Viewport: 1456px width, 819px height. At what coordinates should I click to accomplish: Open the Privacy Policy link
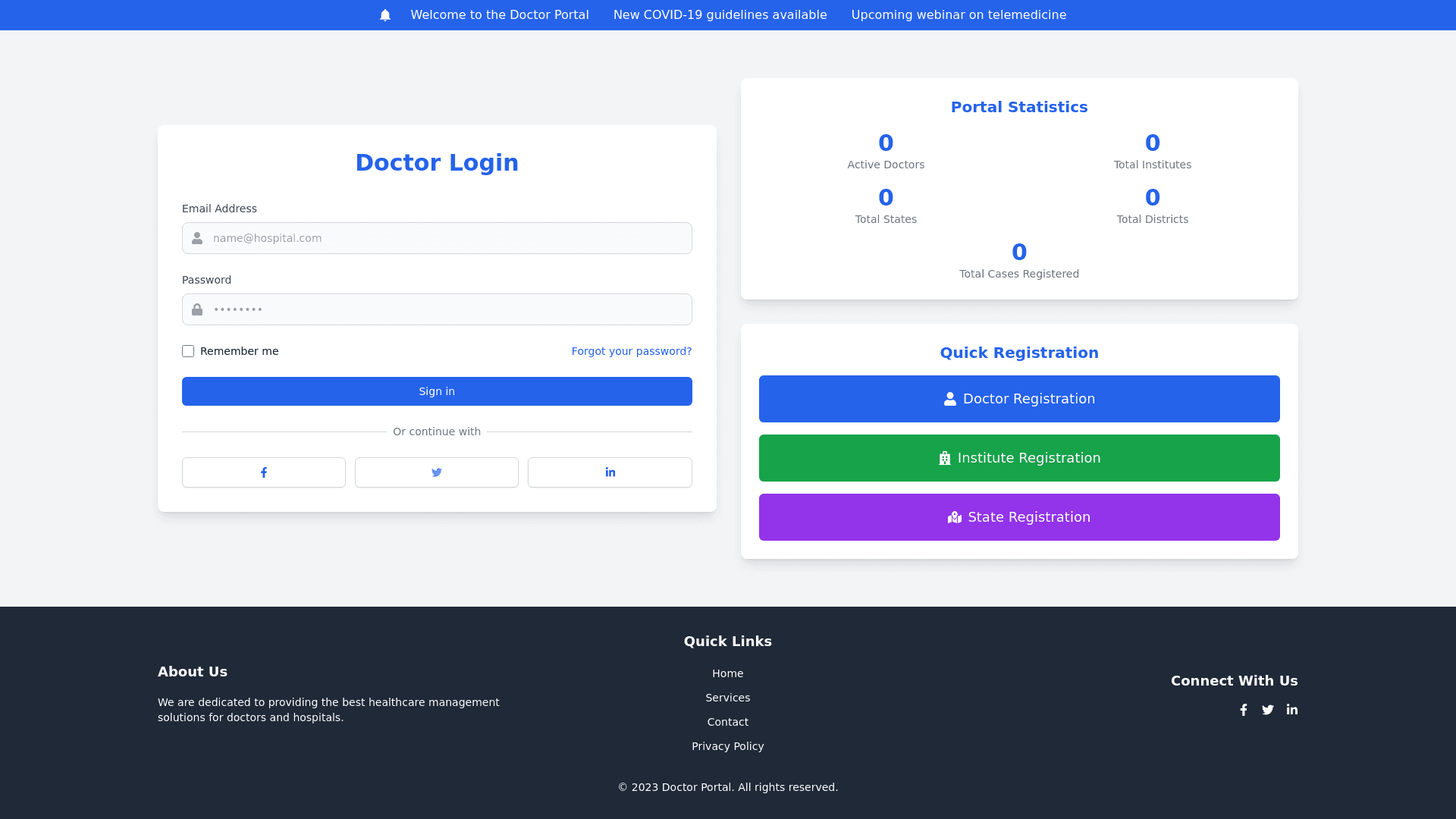point(727,746)
